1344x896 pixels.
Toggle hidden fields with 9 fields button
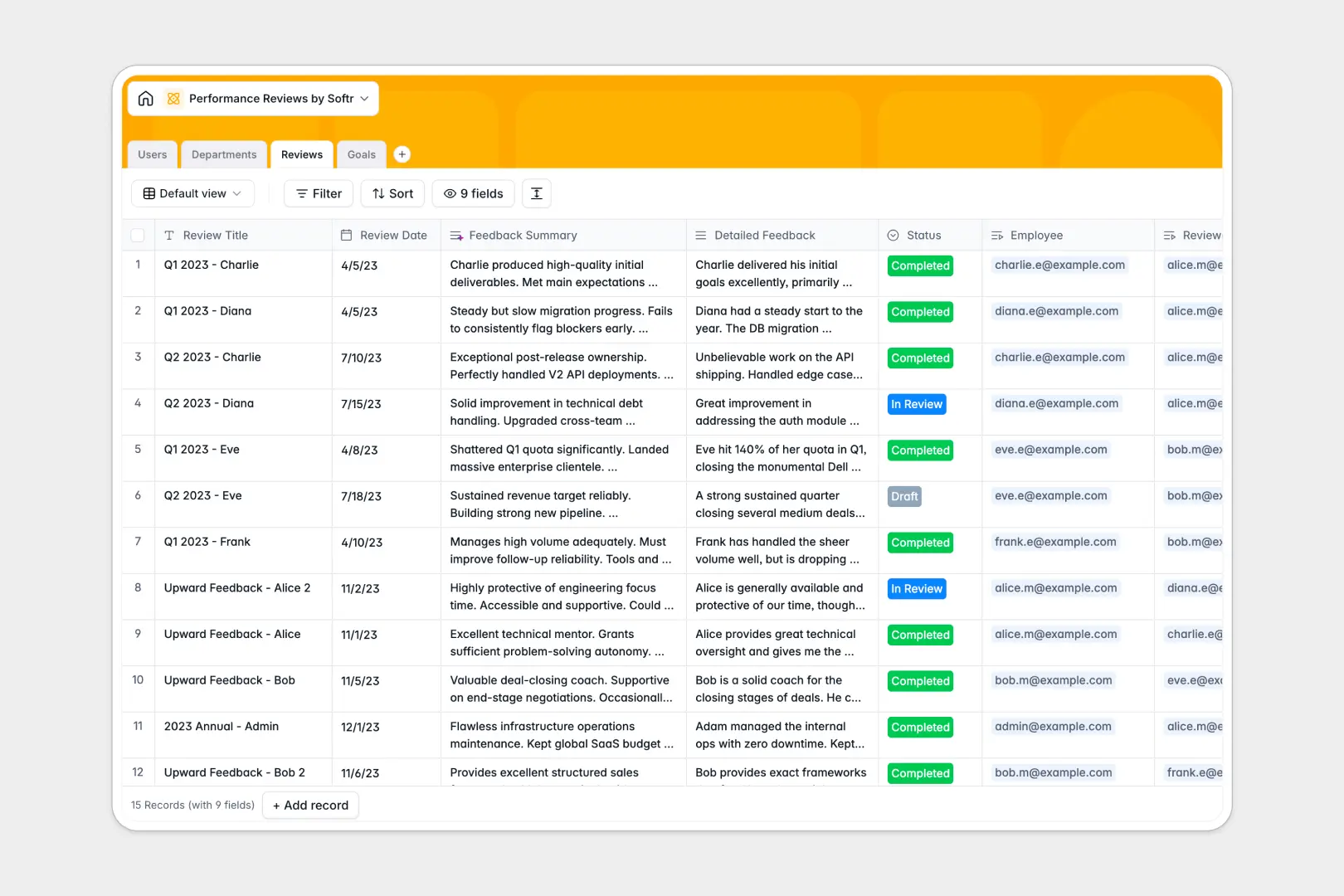473,193
